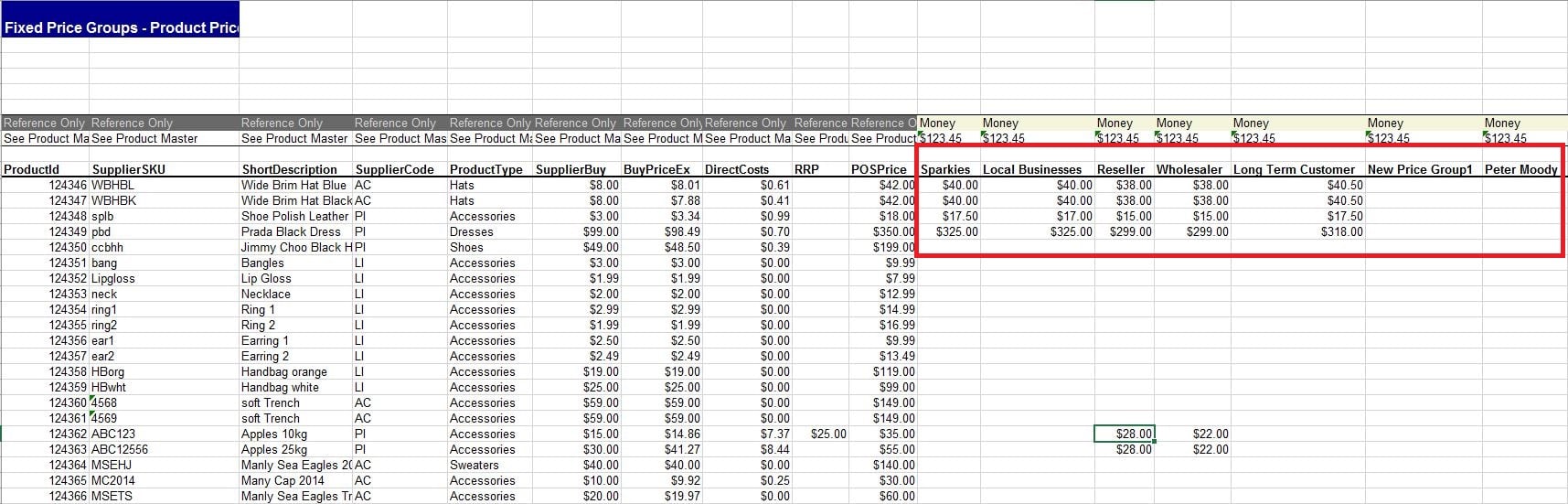Select the ProductId column header
Image resolution: width=1568 pixels, height=504 pixels.
pyautogui.click(x=45, y=169)
